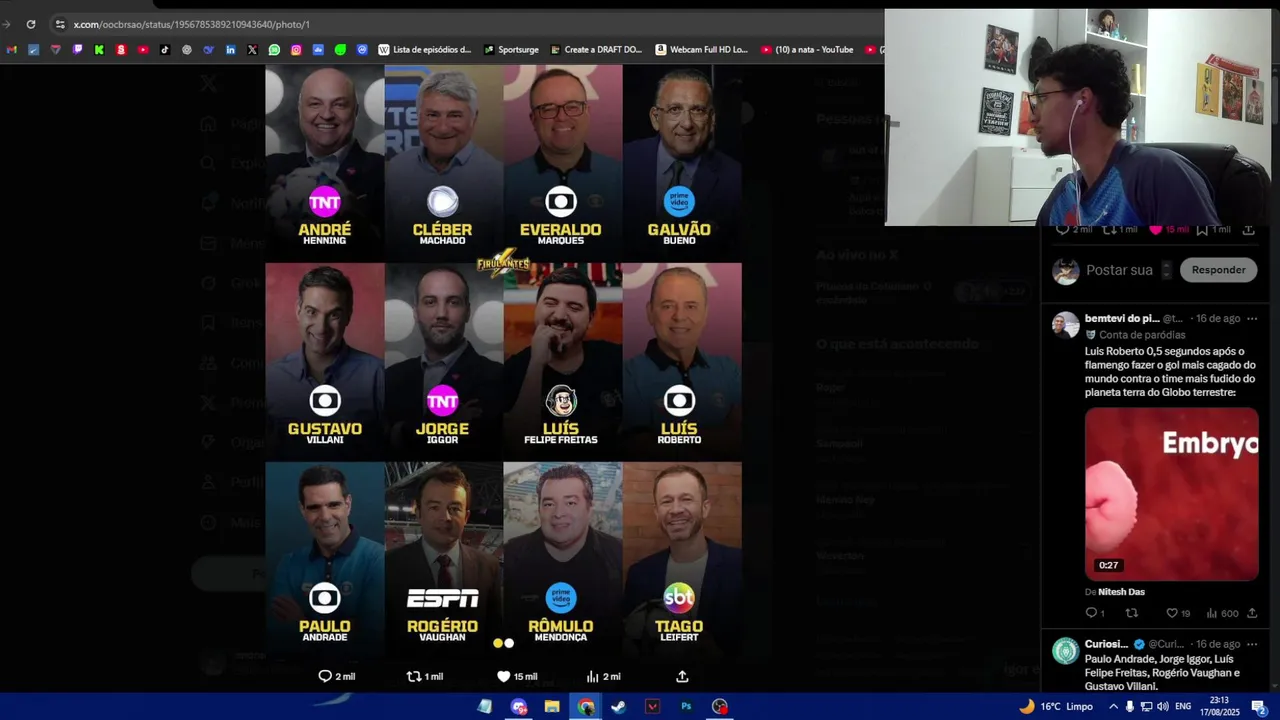Like the photo showing 15 mil likes
The height and width of the screenshot is (720, 1280).
coord(517,676)
